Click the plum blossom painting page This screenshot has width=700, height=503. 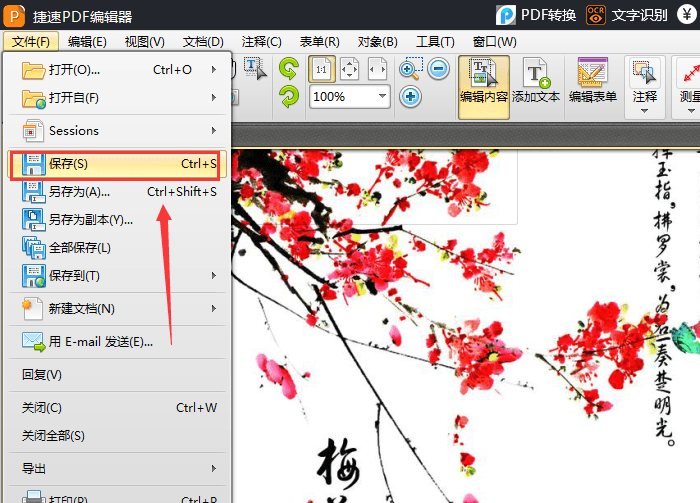click(466, 326)
